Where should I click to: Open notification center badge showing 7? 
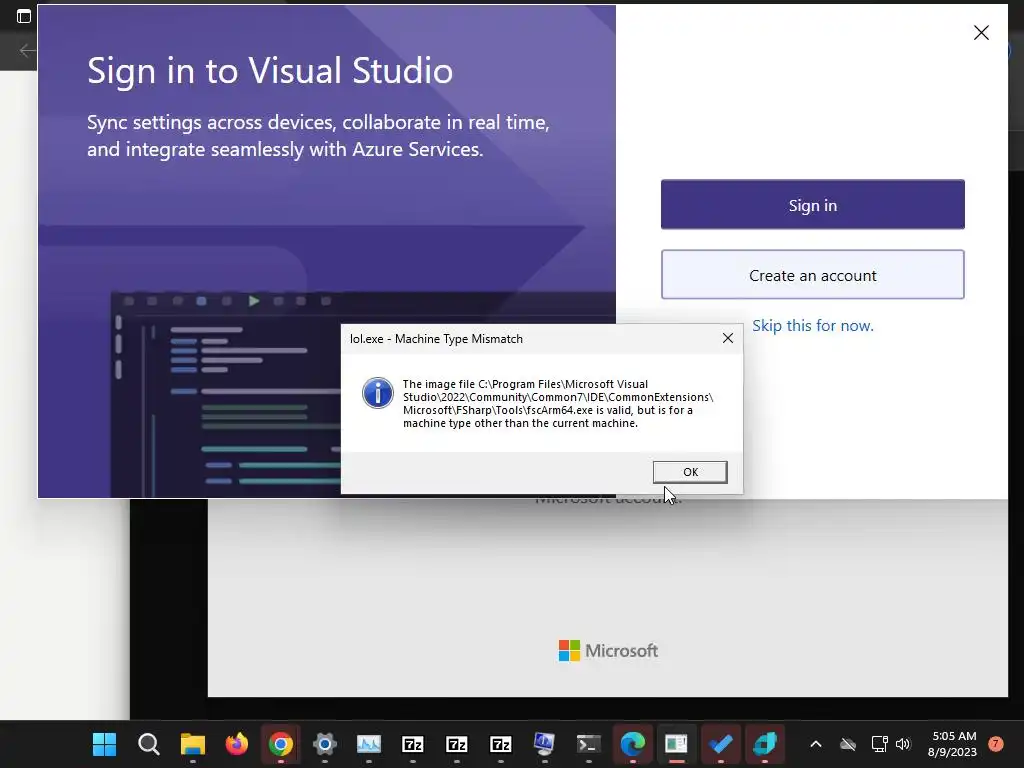point(996,743)
